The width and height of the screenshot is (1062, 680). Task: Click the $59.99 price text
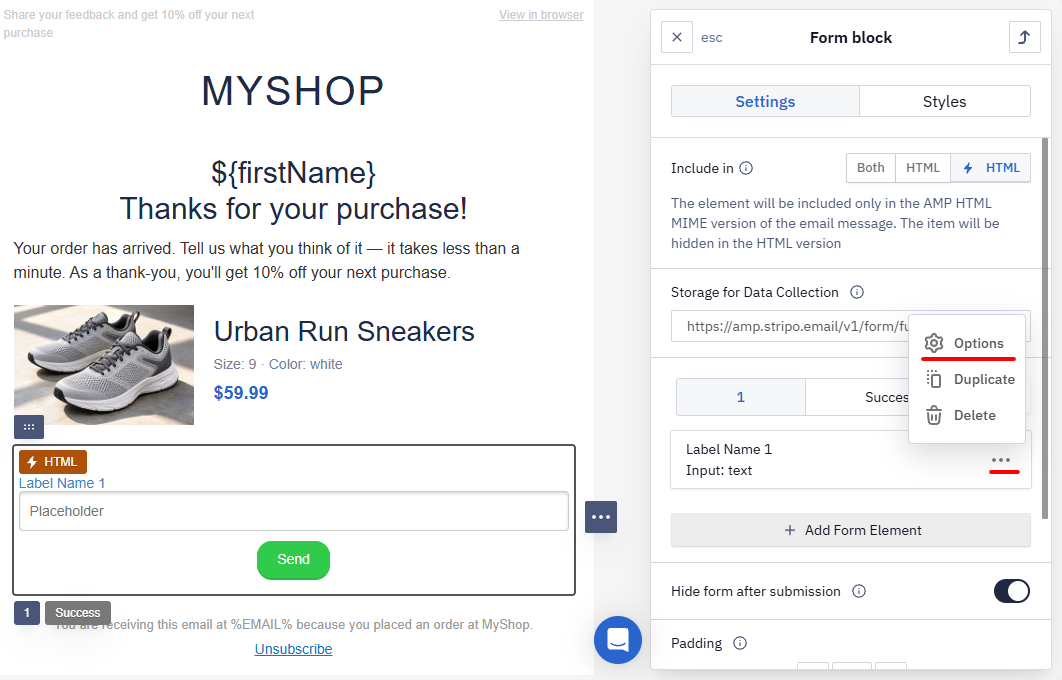(241, 393)
